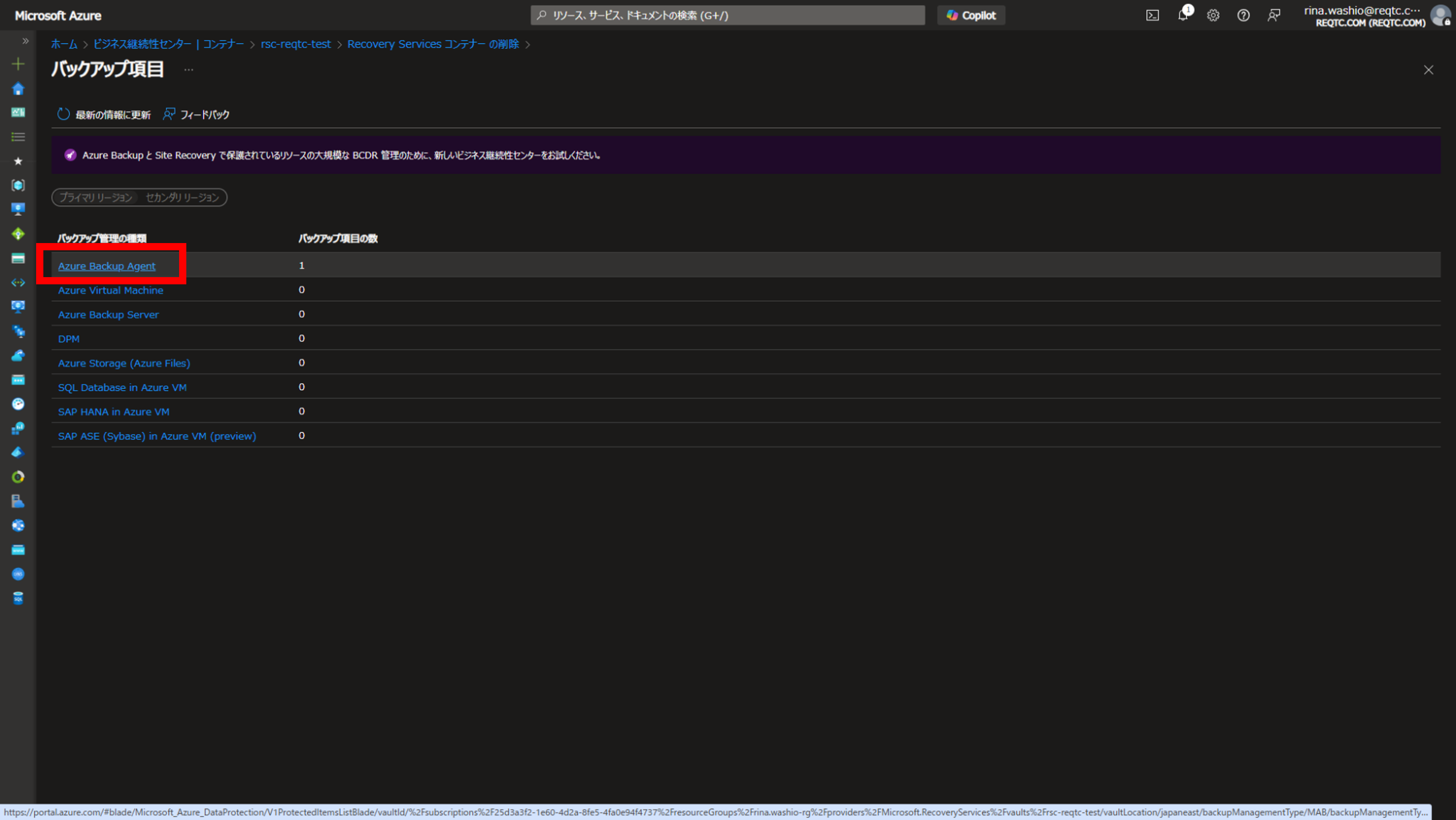Open Home from the sidebar house icon

point(18,89)
